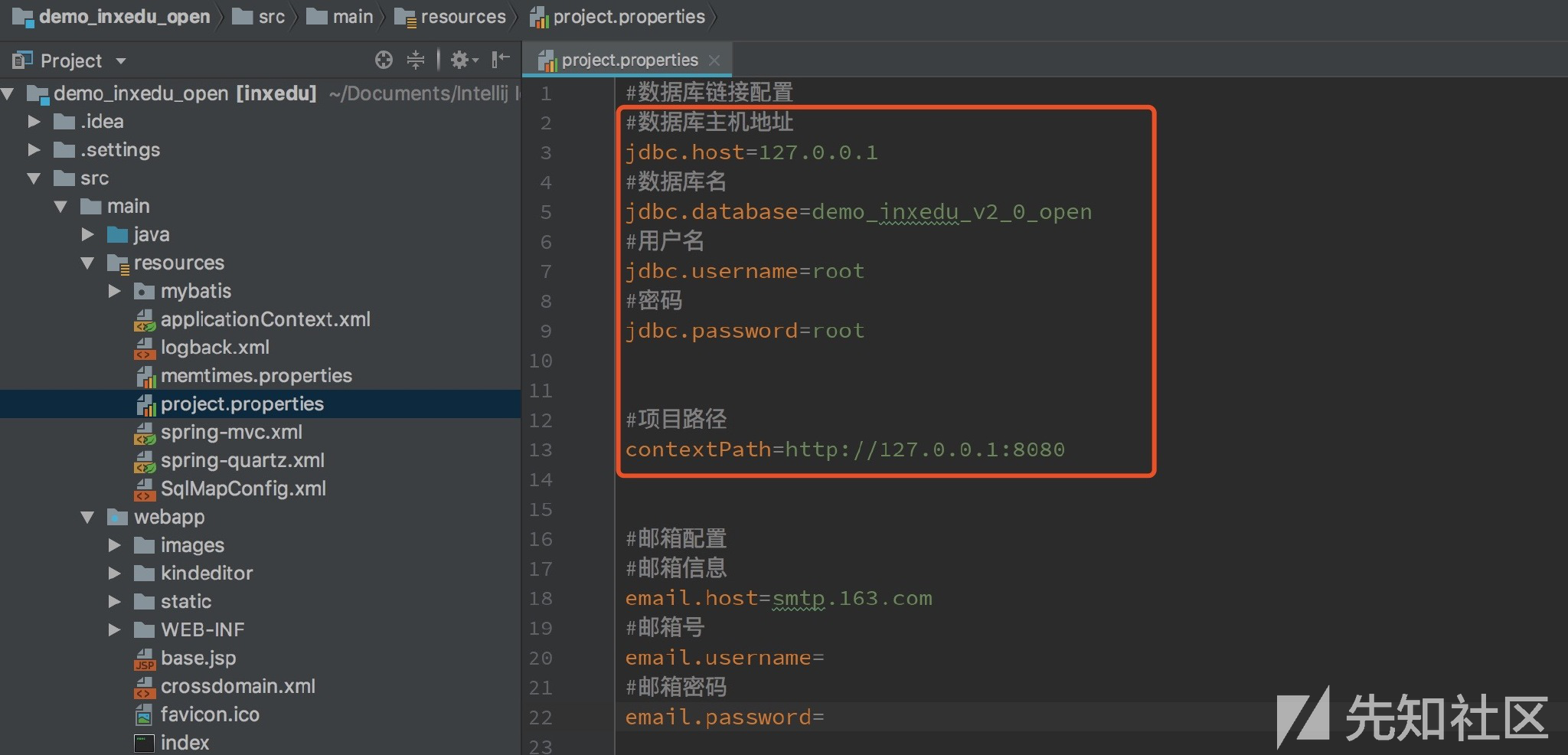Screen dimensions: 1568x755
Task: Collapse the webapp folder
Action: (x=88, y=517)
